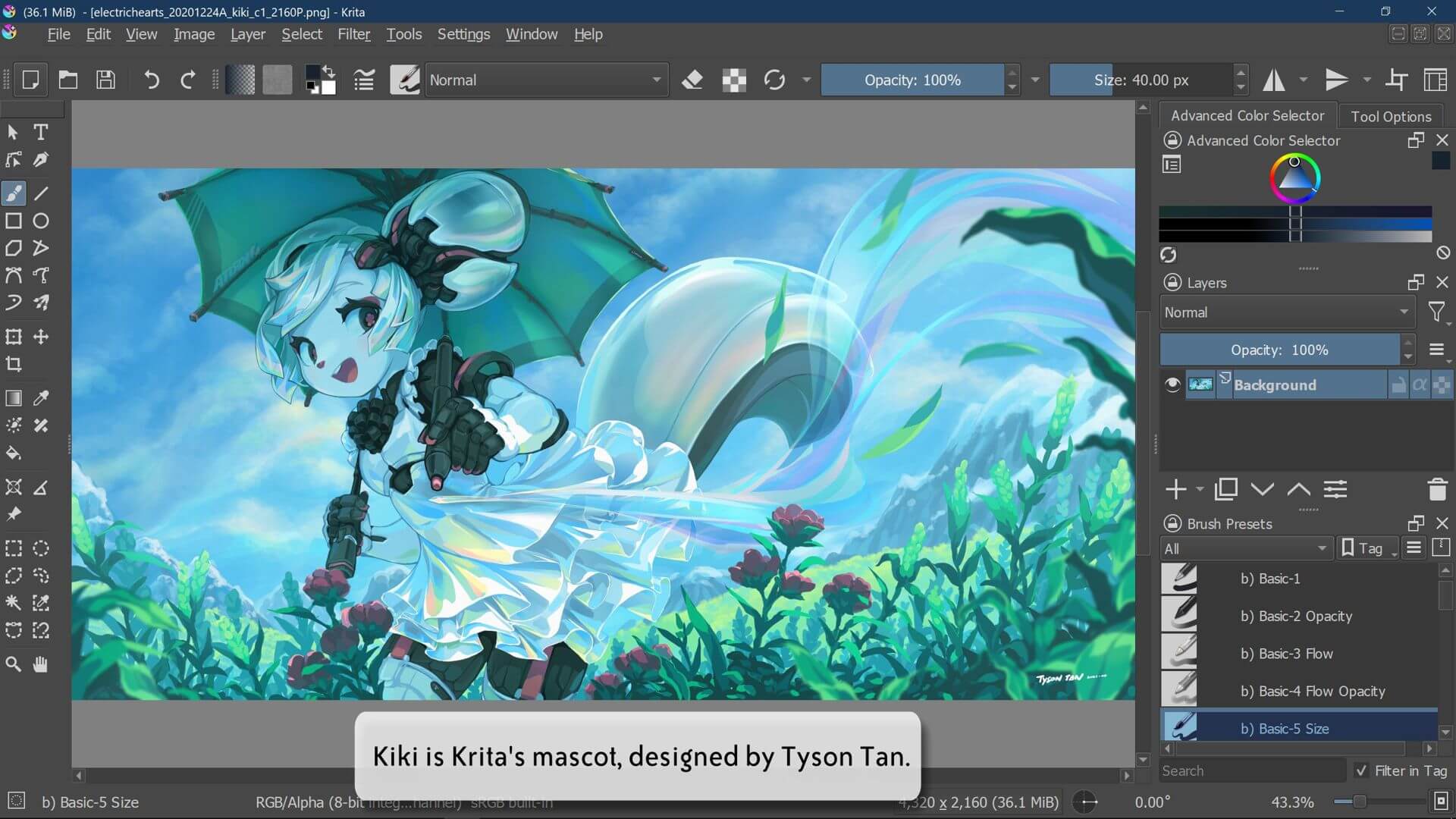Open the brush preset tag dropdown showing All
Image resolution: width=1456 pixels, height=819 pixels.
[1246, 548]
